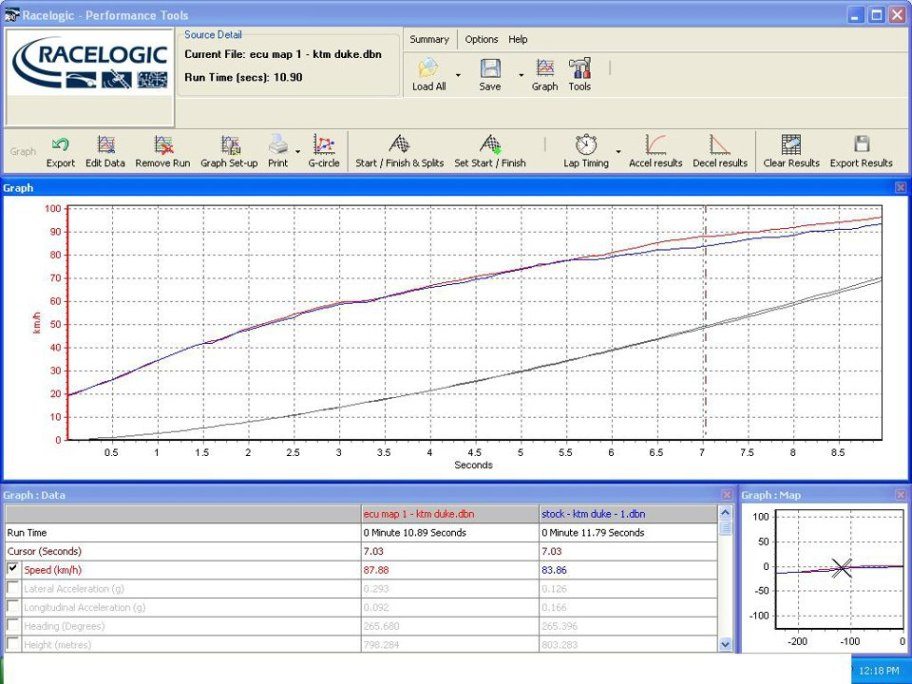This screenshot has width=912, height=684.
Task: Click the Remove Run icon
Action: point(163,145)
